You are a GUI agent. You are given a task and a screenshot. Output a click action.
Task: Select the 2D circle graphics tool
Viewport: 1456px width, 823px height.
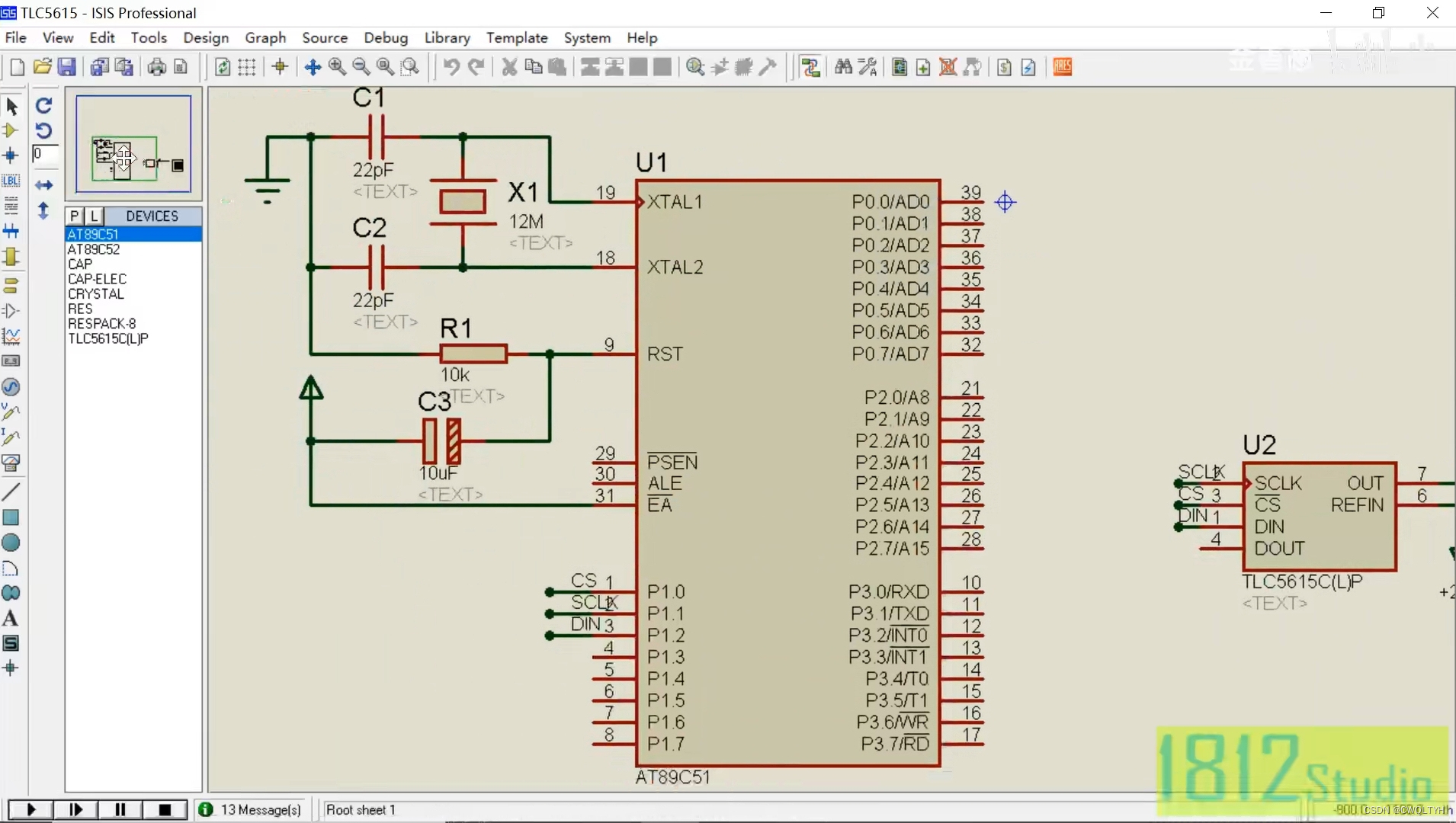(11, 543)
